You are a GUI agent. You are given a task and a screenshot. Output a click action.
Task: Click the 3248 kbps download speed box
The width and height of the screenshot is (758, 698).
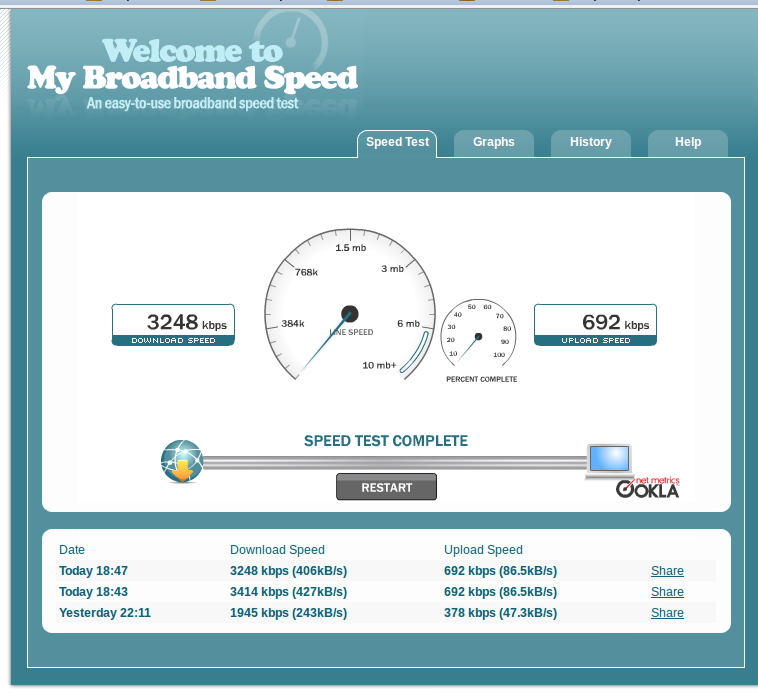[173, 325]
